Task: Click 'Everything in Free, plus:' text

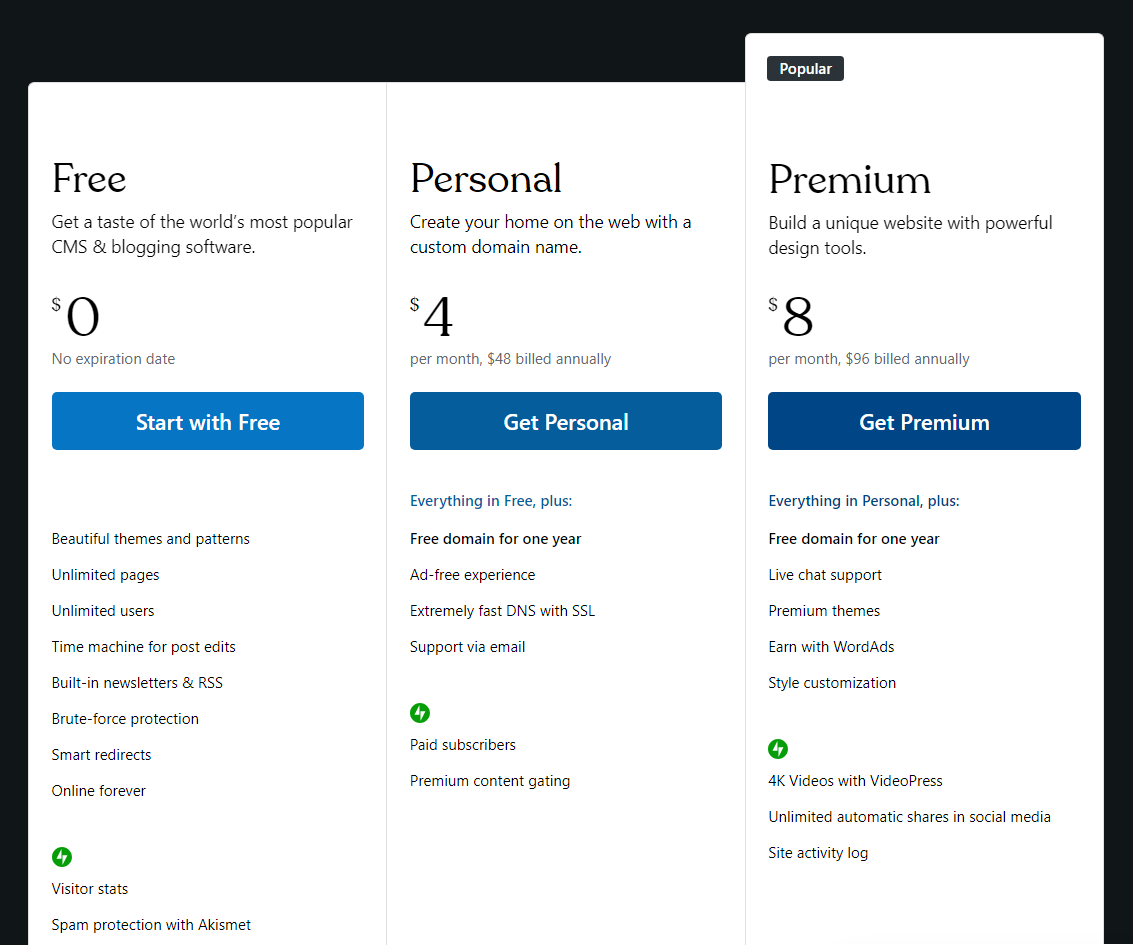Action: click(x=491, y=501)
